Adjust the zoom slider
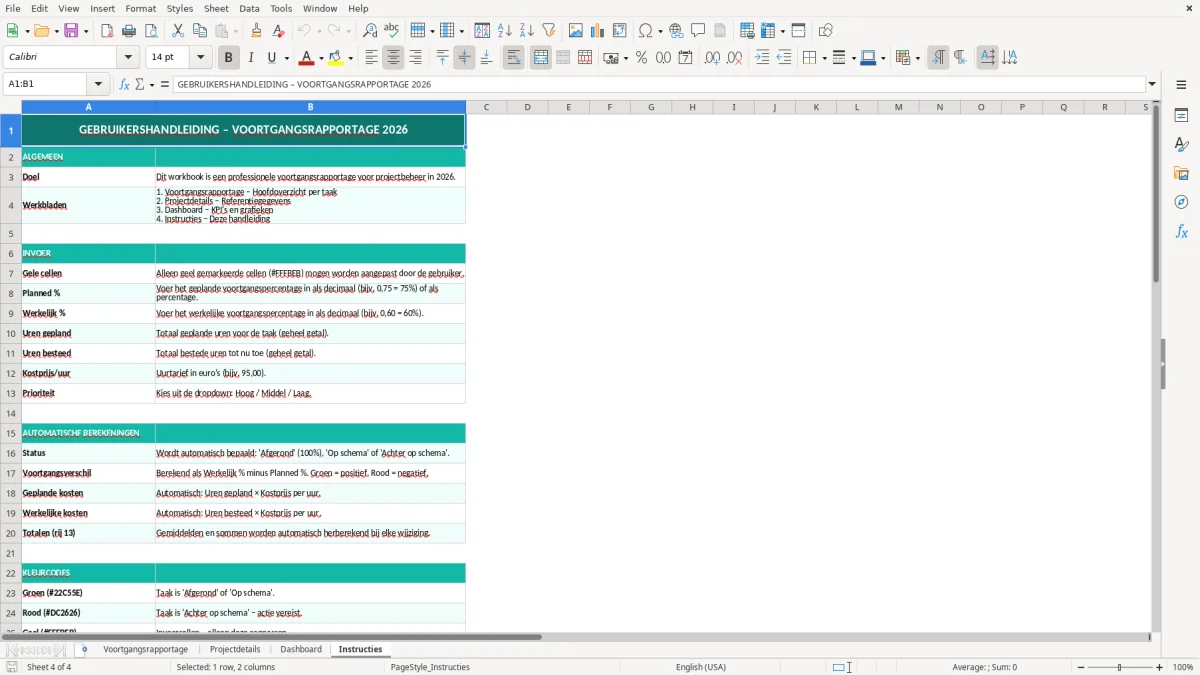Image resolution: width=1200 pixels, height=675 pixels. (1120, 667)
